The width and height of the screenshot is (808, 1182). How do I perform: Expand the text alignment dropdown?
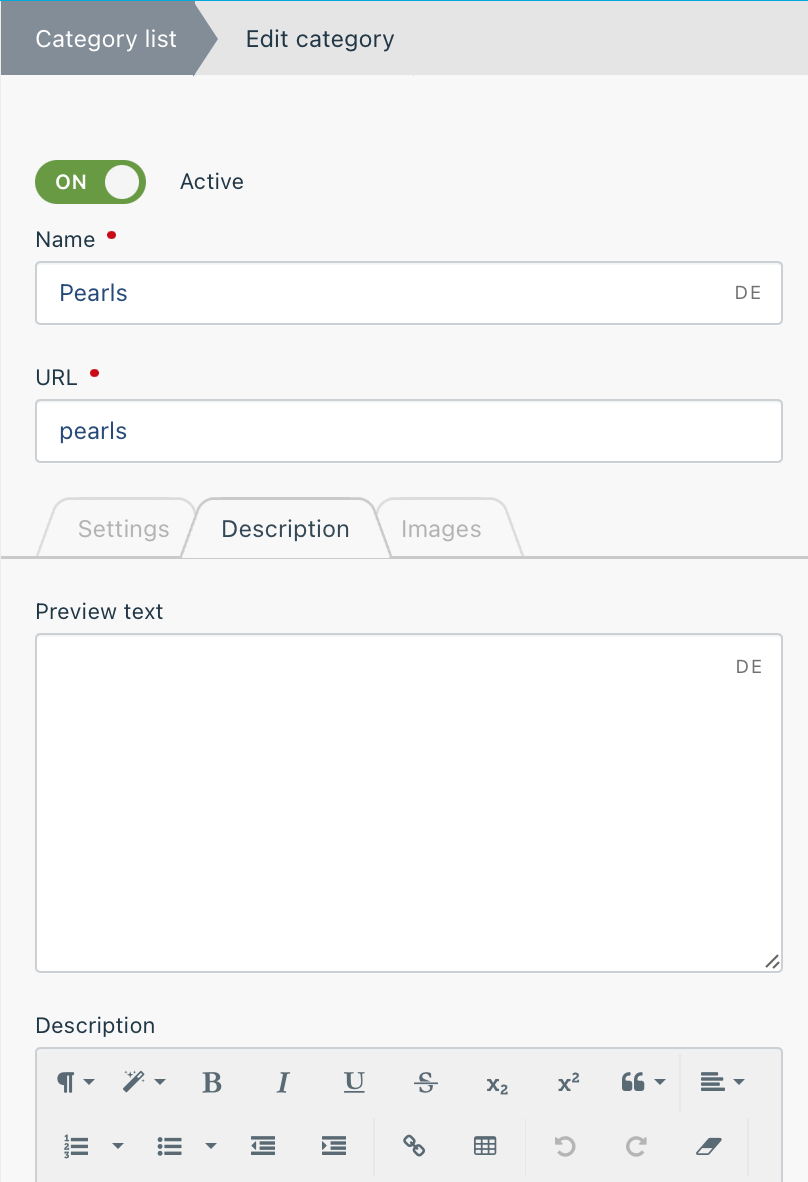[x=721, y=1082]
